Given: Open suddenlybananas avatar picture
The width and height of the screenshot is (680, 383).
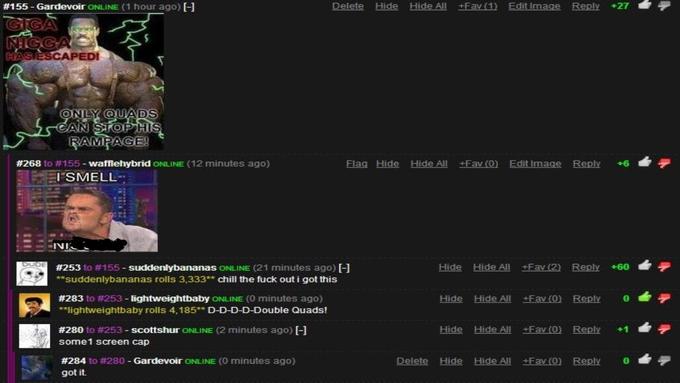Looking at the screenshot, I should [32, 273].
